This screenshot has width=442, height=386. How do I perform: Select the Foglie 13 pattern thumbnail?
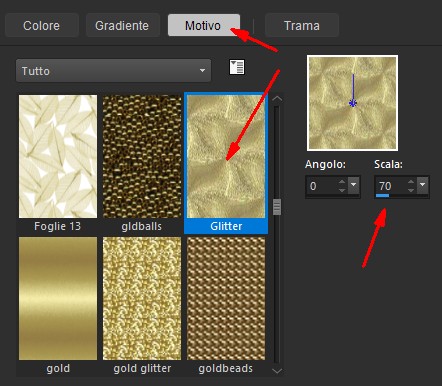pos(58,157)
